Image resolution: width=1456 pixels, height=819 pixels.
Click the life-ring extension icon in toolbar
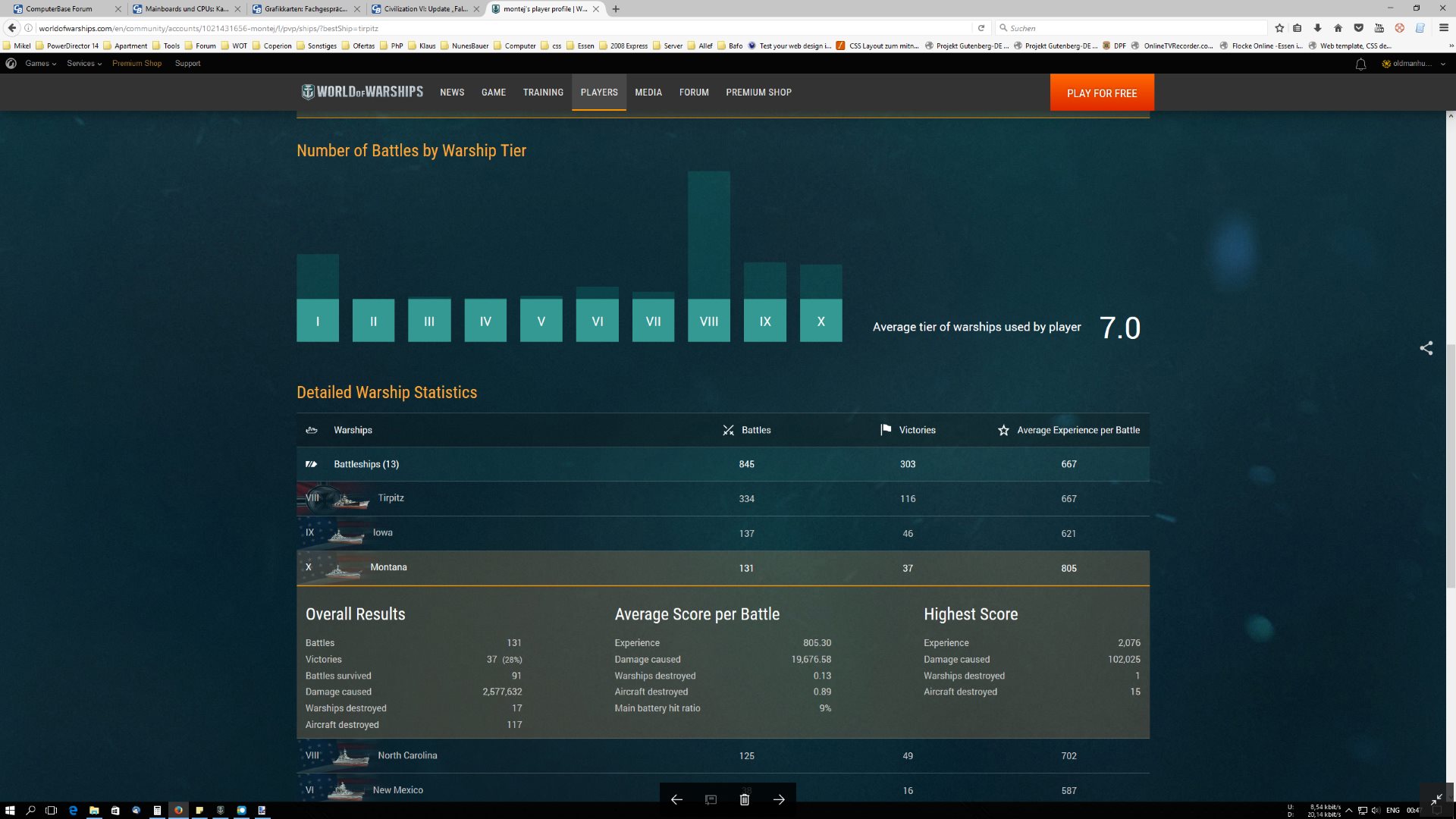pyautogui.click(x=1399, y=28)
